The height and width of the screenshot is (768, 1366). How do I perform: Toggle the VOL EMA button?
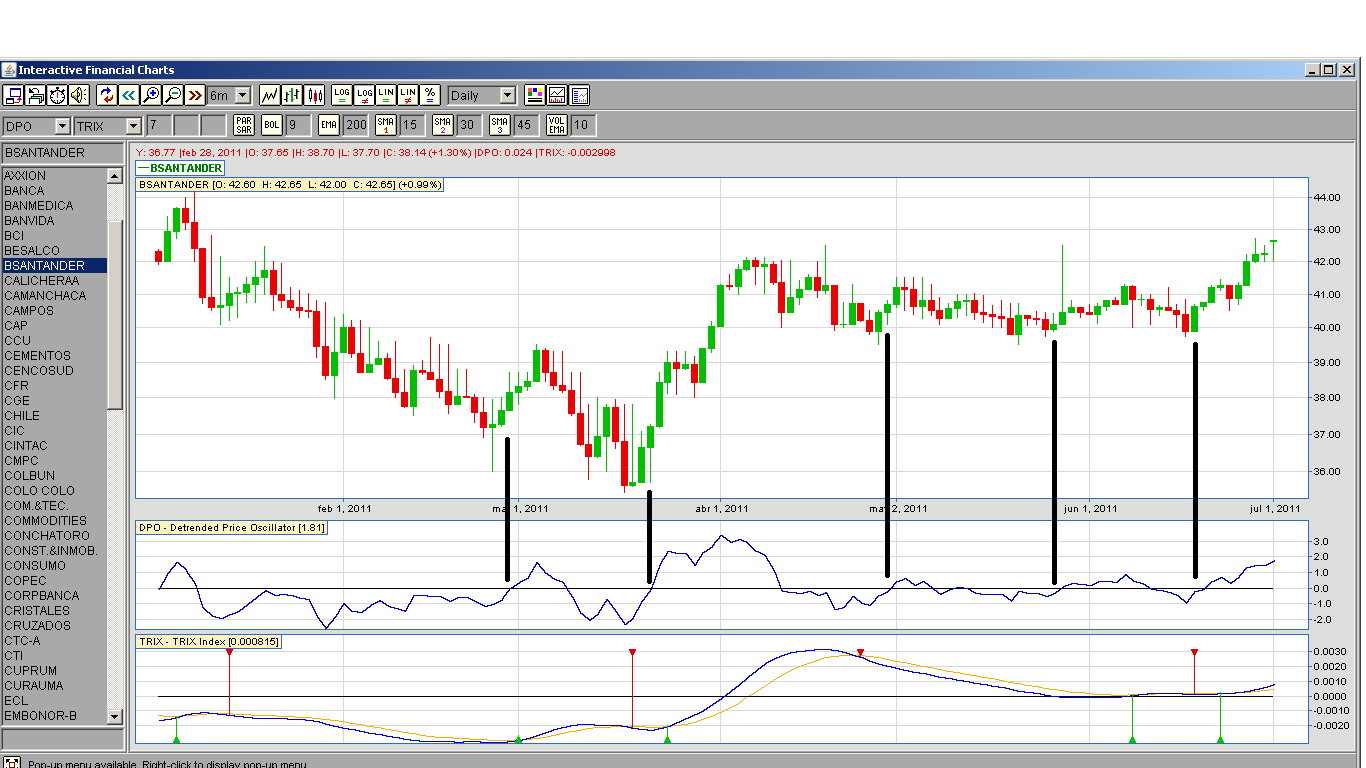tap(557, 125)
